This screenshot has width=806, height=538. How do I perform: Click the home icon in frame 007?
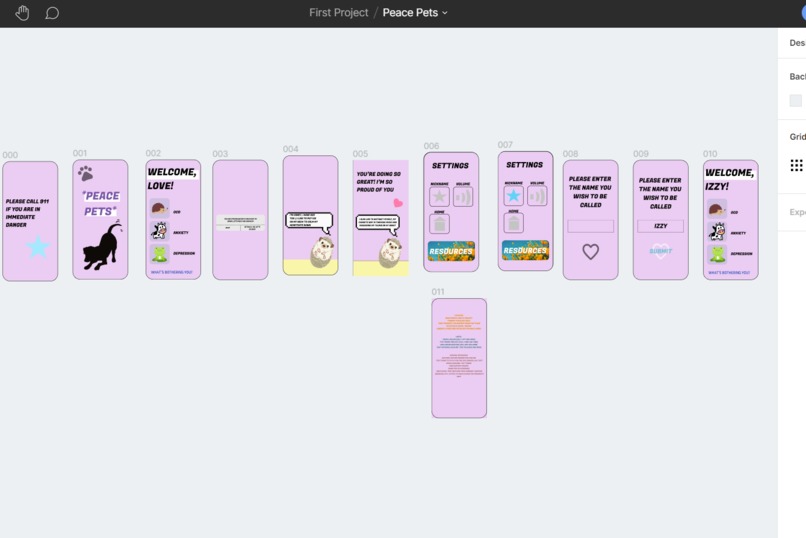pyautogui.click(x=514, y=222)
